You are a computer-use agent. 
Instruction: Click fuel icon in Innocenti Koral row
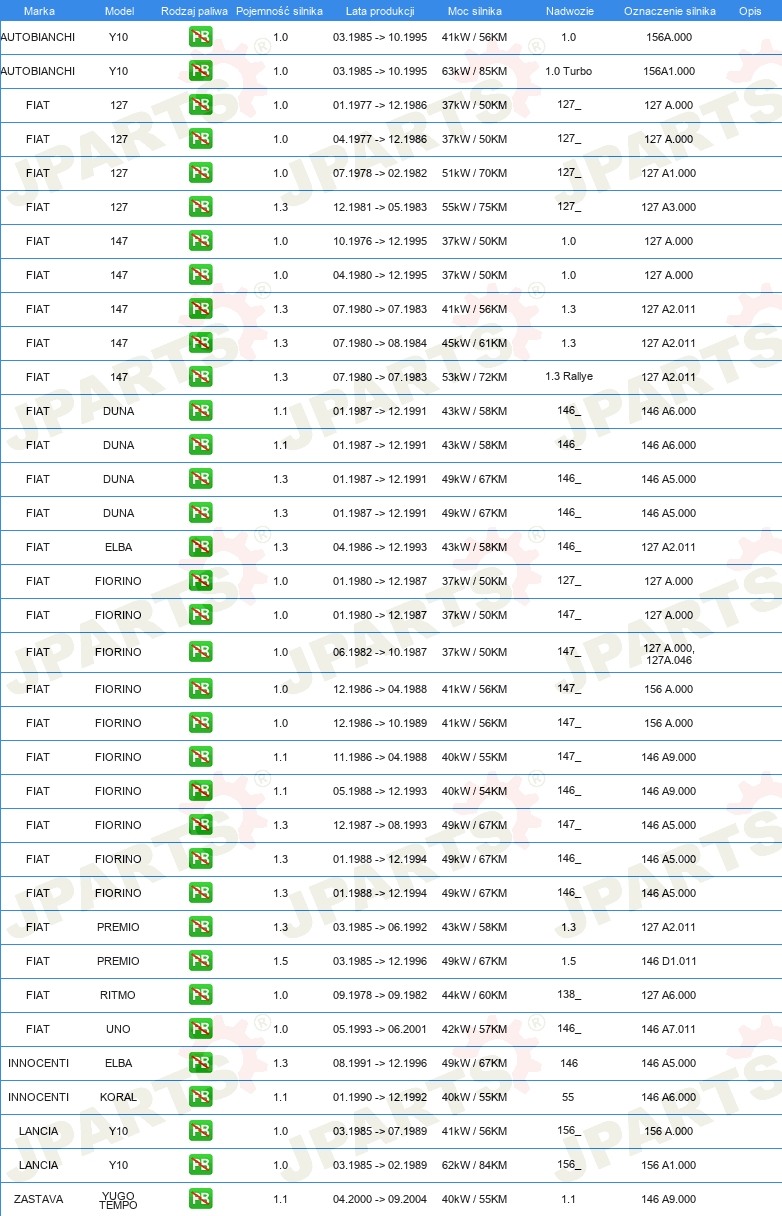[x=200, y=1097]
